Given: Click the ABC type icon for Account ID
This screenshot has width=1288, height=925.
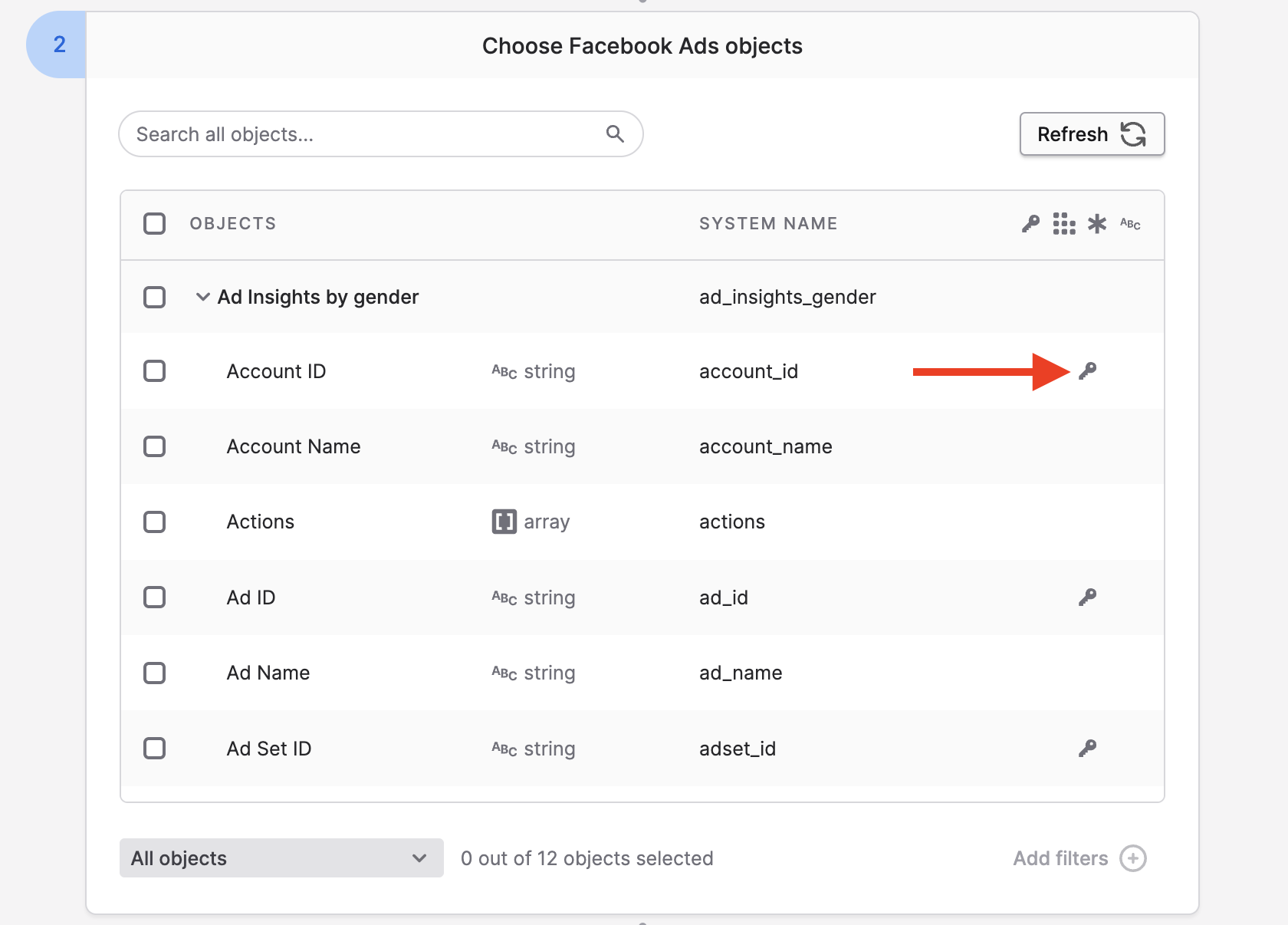Looking at the screenshot, I should click(504, 372).
